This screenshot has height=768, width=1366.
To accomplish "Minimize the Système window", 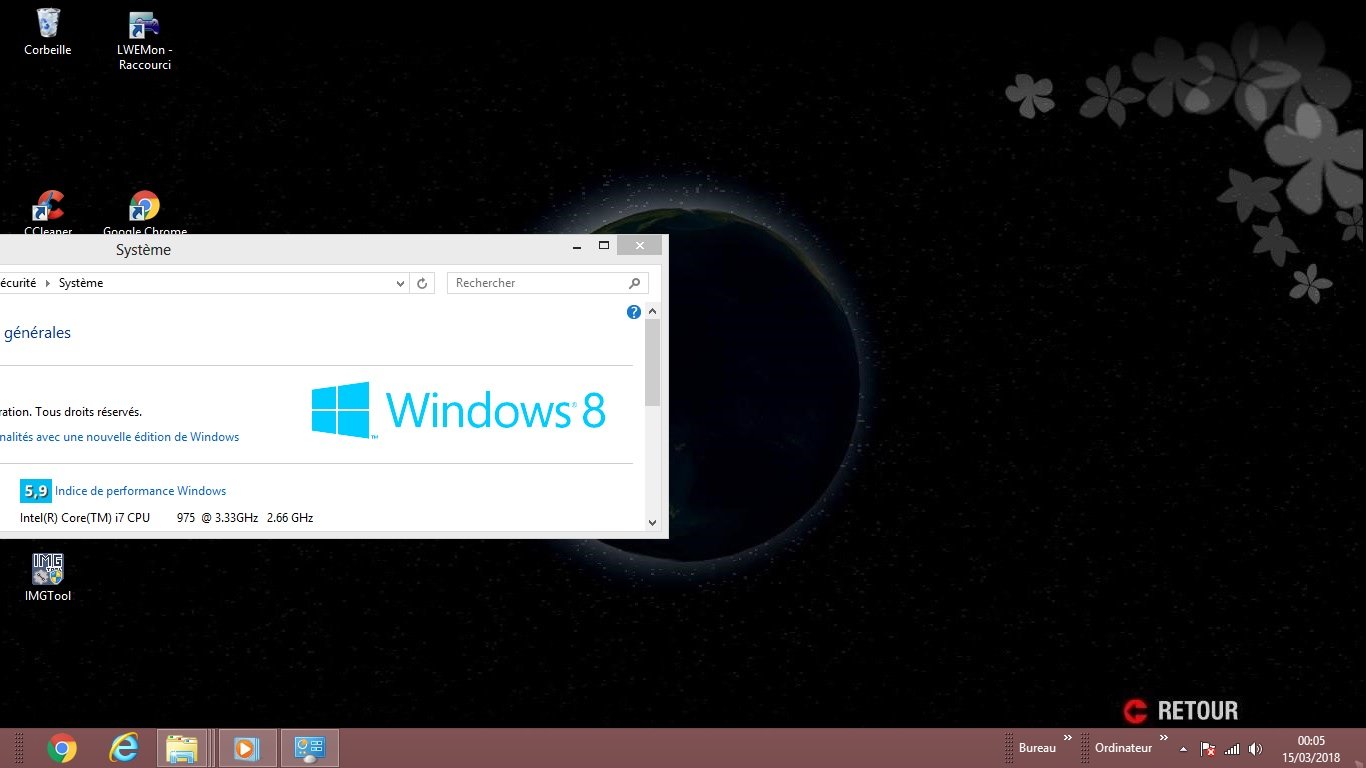I will (x=577, y=246).
